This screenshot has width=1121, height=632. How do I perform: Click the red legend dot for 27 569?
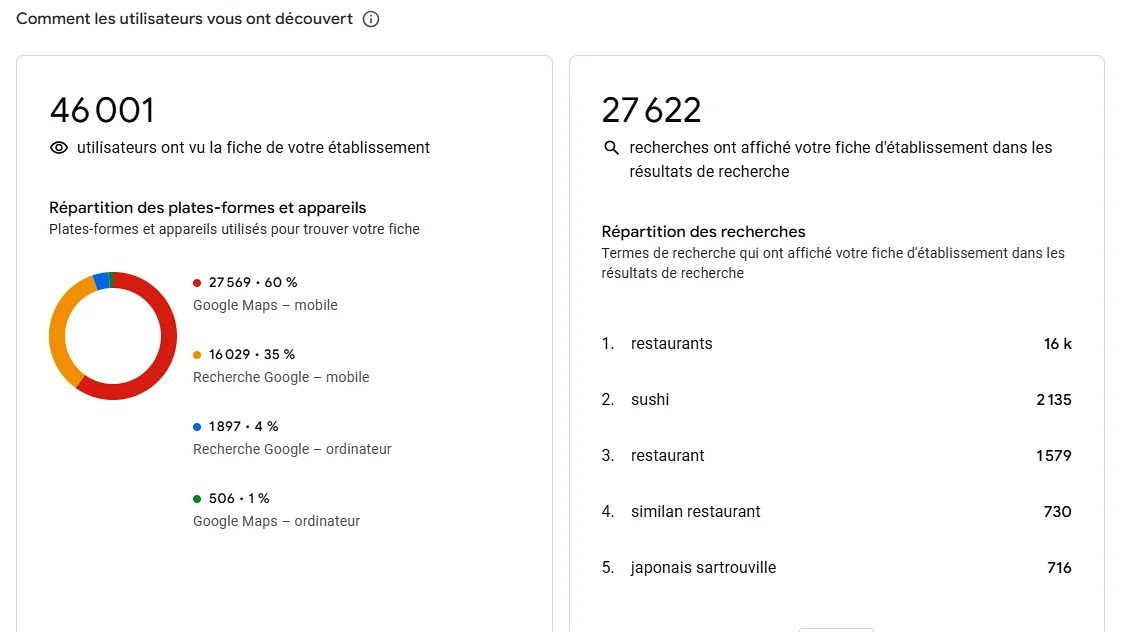coord(197,283)
